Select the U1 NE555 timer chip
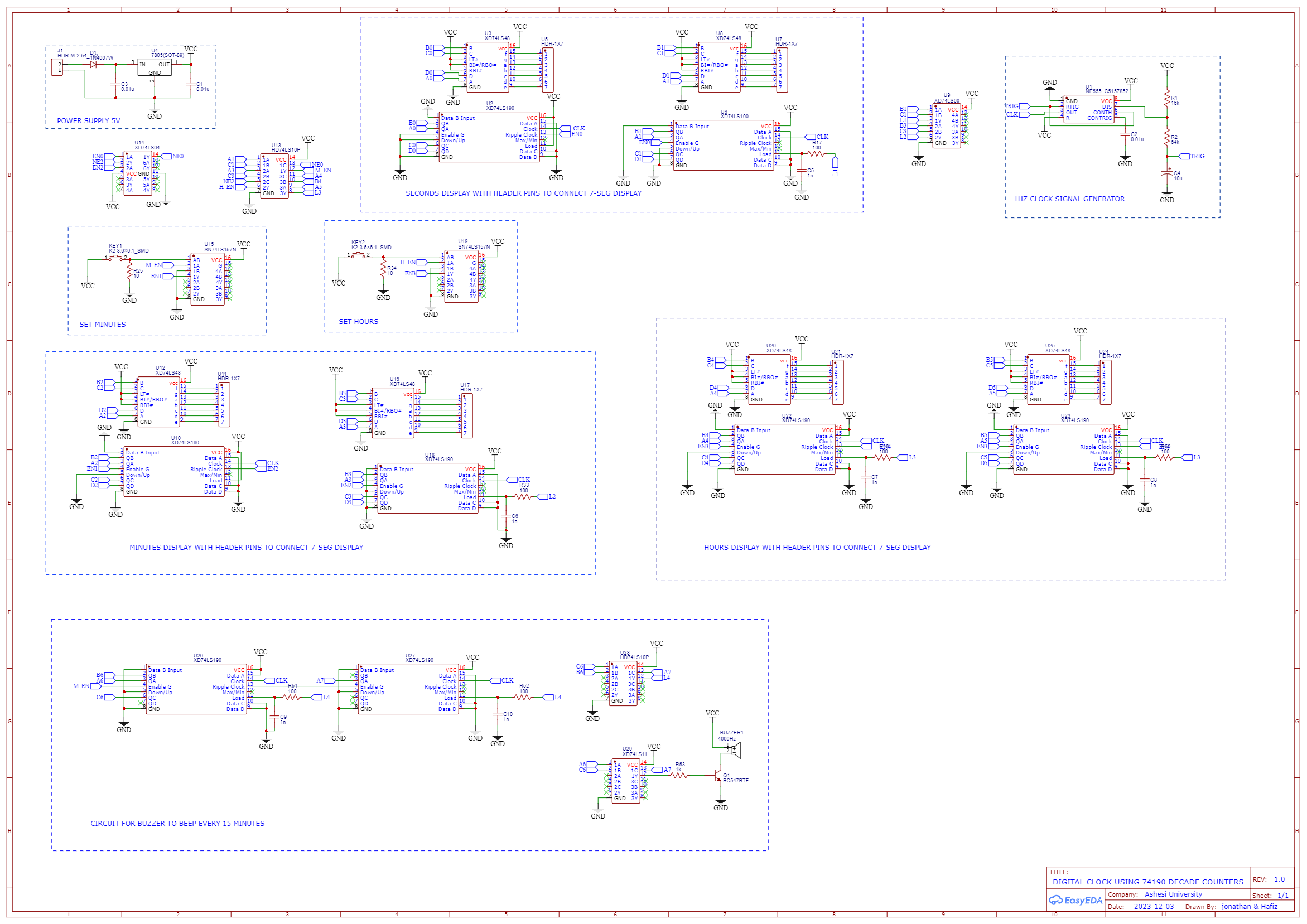Screen dimensions: 1307x924 point(1088,109)
